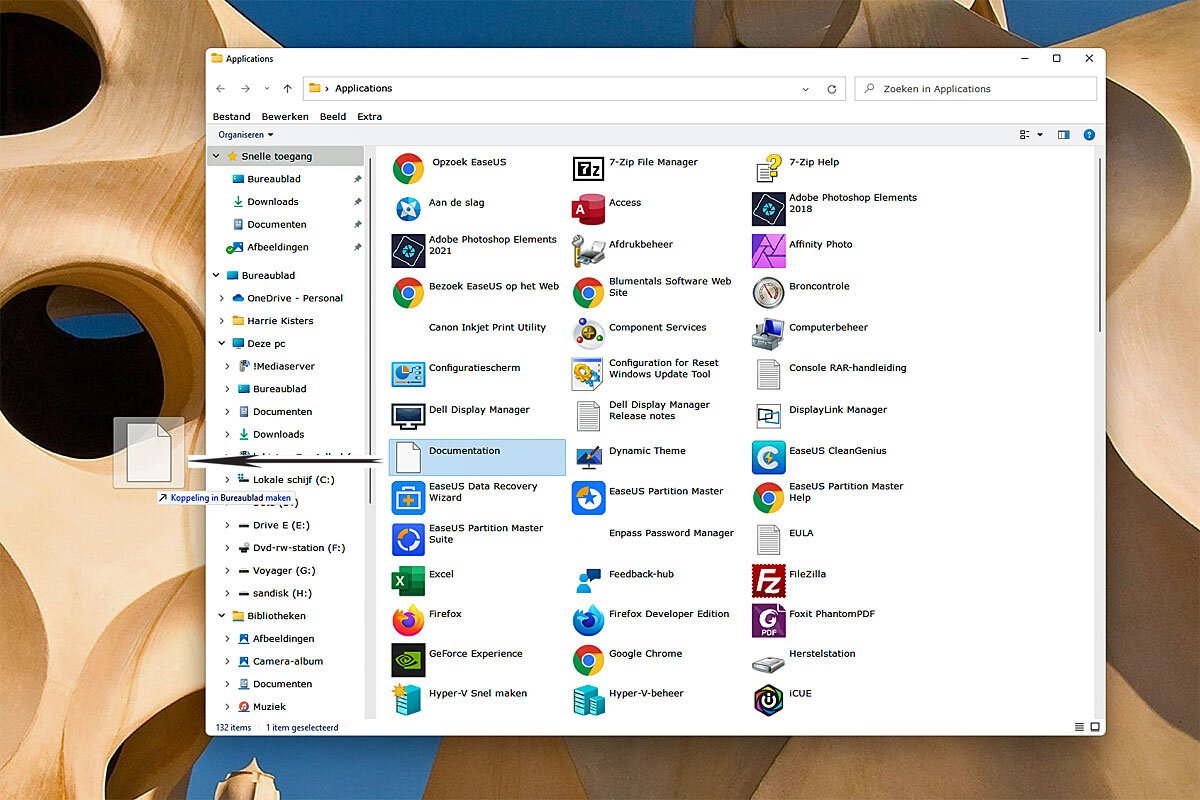Go up one folder level

[288, 89]
